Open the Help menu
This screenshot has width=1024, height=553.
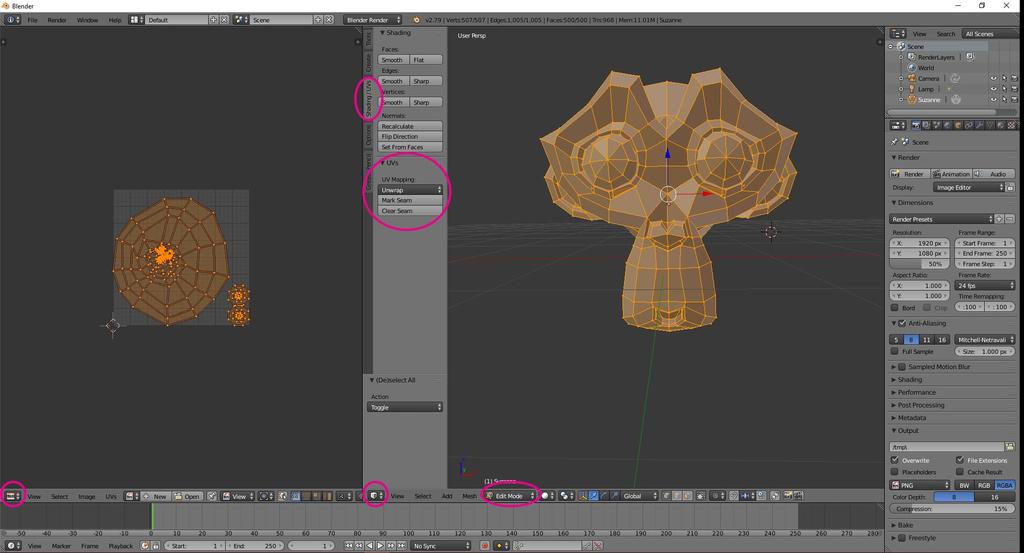click(115, 20)
